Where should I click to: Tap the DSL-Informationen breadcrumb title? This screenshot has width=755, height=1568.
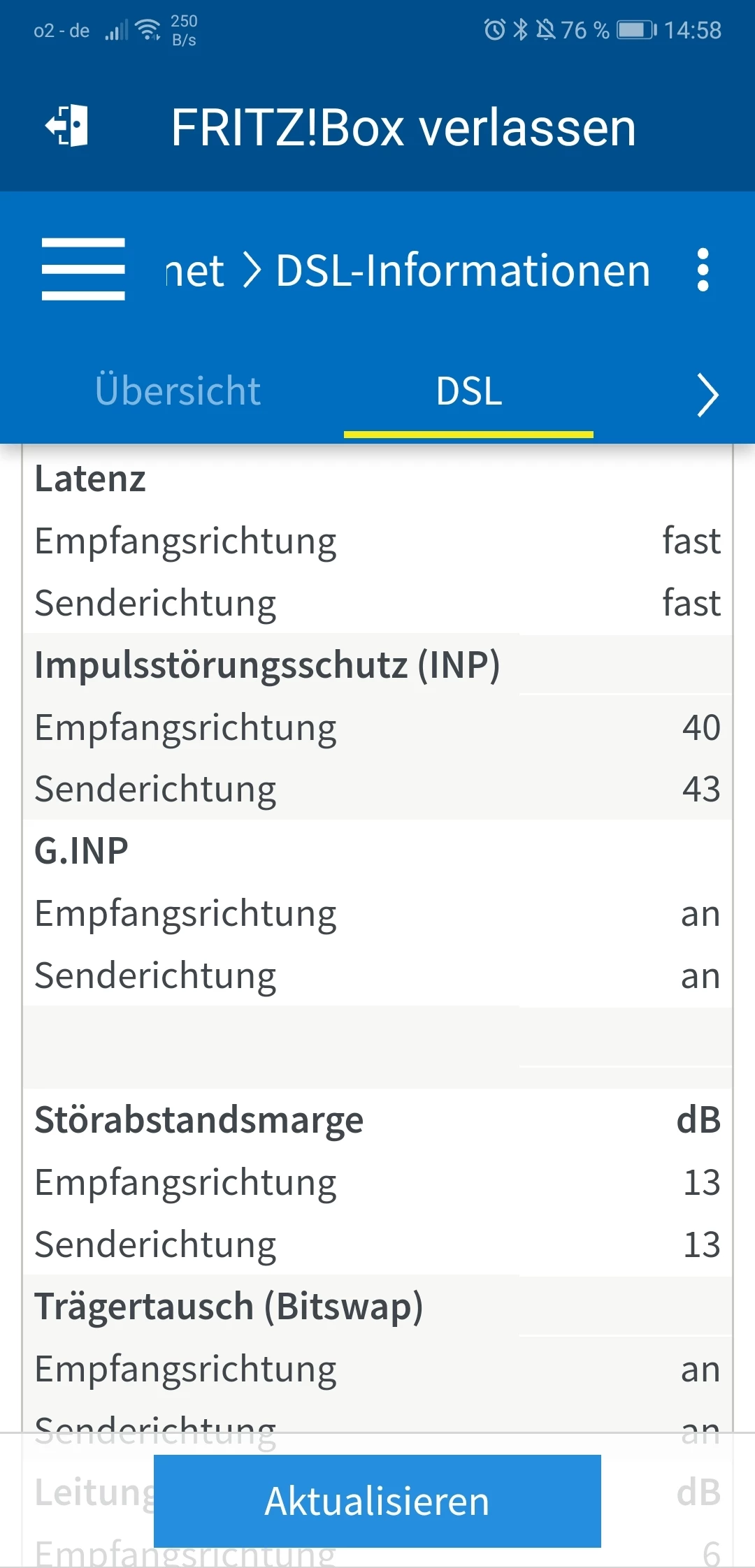click(x=463, y=270)
